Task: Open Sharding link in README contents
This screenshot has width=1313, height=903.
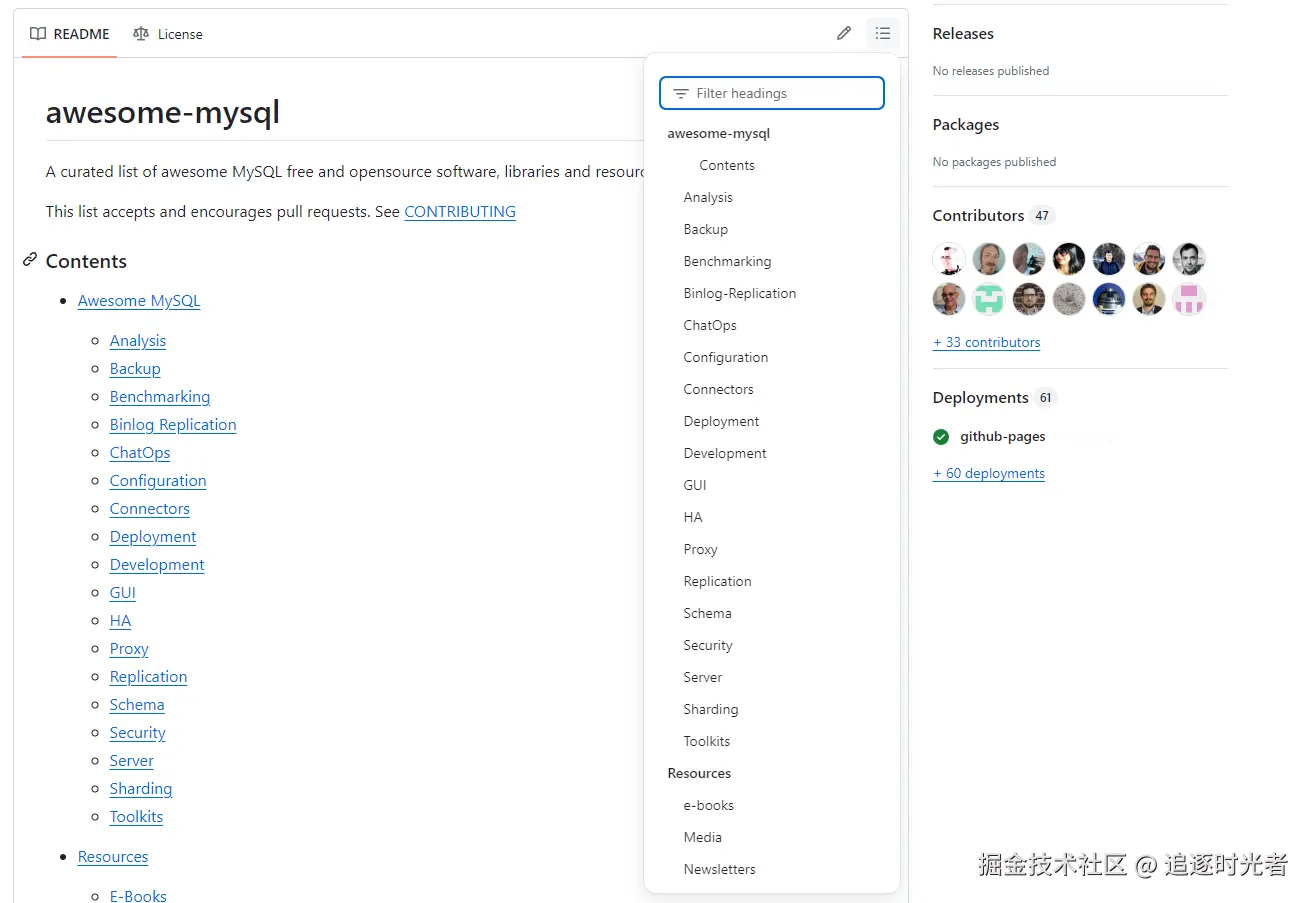Action: pos(141,789)
